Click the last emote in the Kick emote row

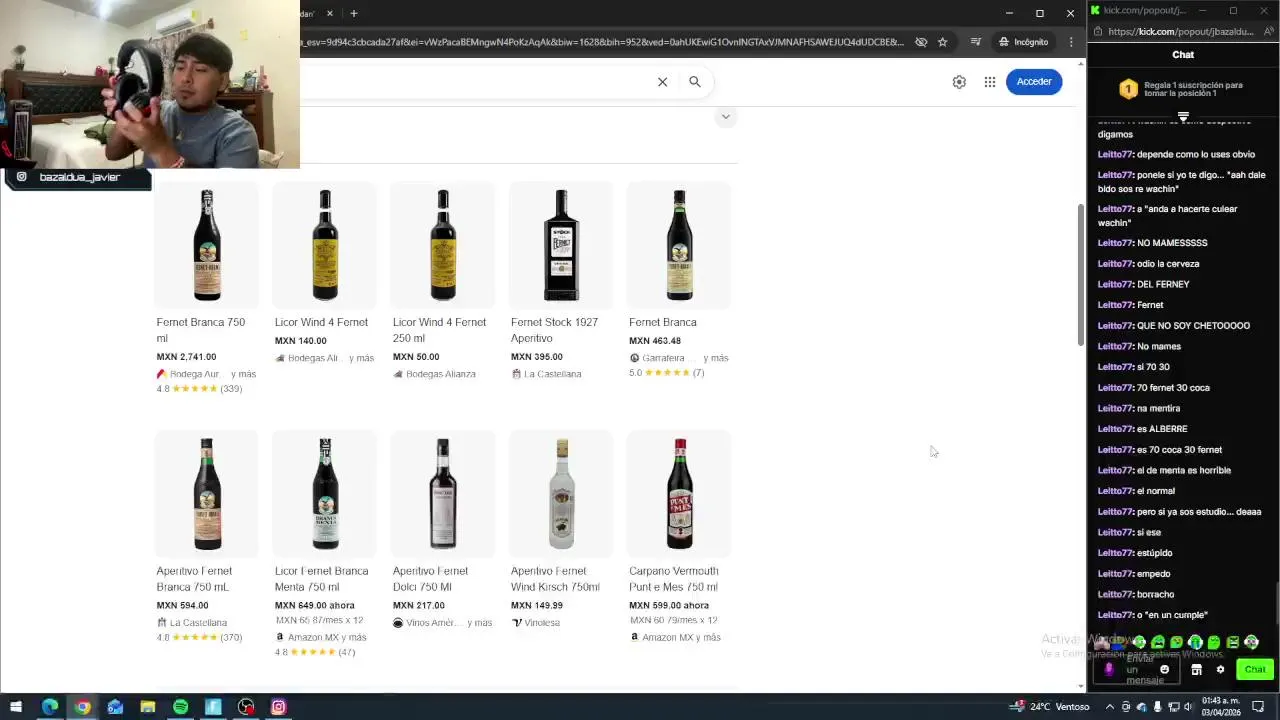1252,642
